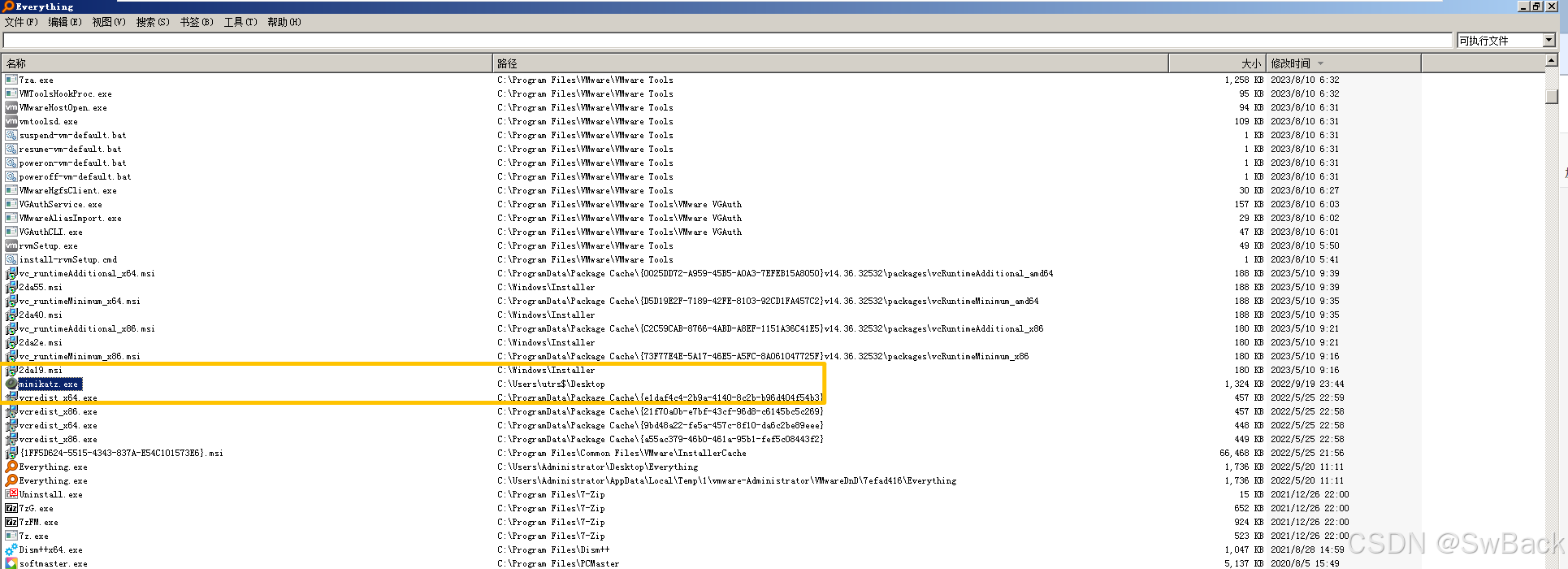The width and height of the screenshot is (1568, 569).
Task: Click path C:\Users\Administrator\Desktop\Everything
Action: click(598, 467)
